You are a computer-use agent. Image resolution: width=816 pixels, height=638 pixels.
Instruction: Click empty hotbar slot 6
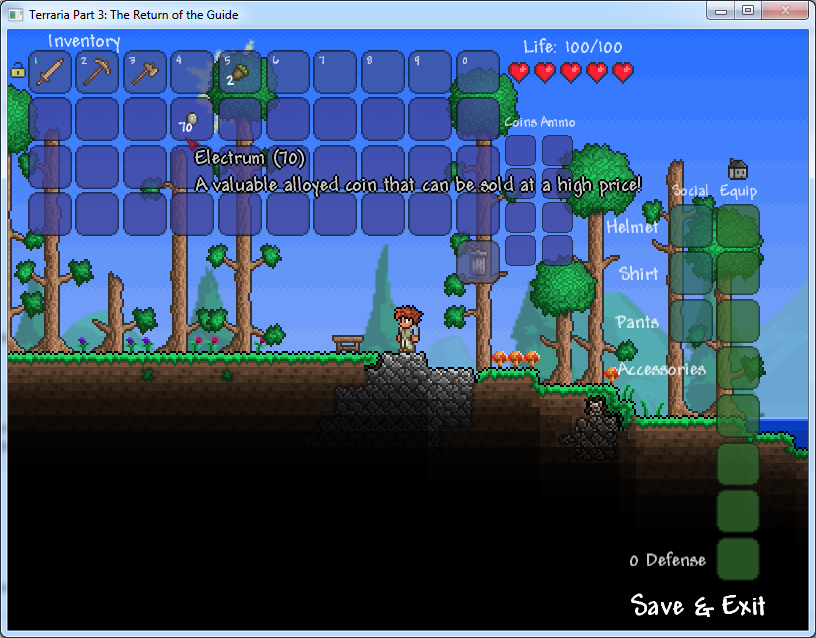pos(288,72)
